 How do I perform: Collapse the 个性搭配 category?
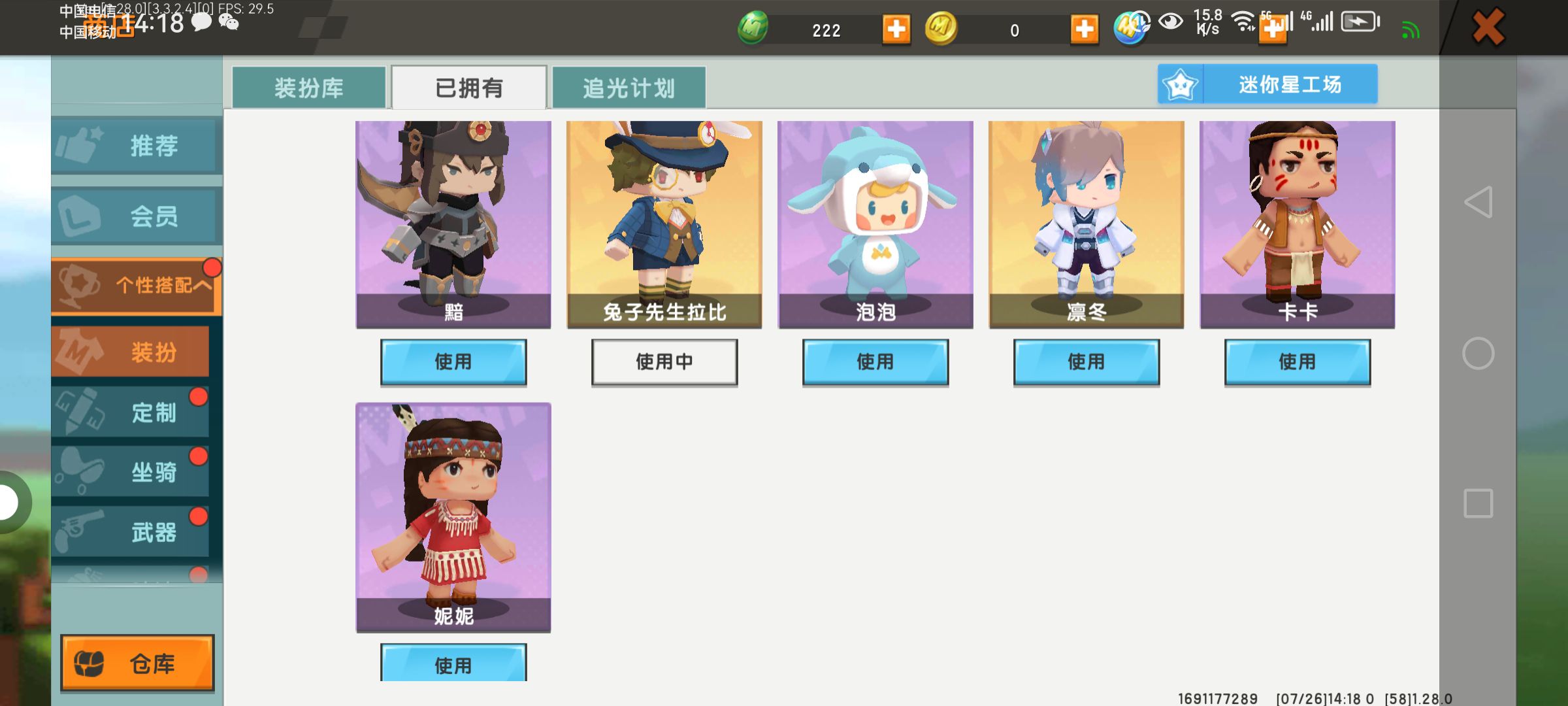(x=137, y=286)
